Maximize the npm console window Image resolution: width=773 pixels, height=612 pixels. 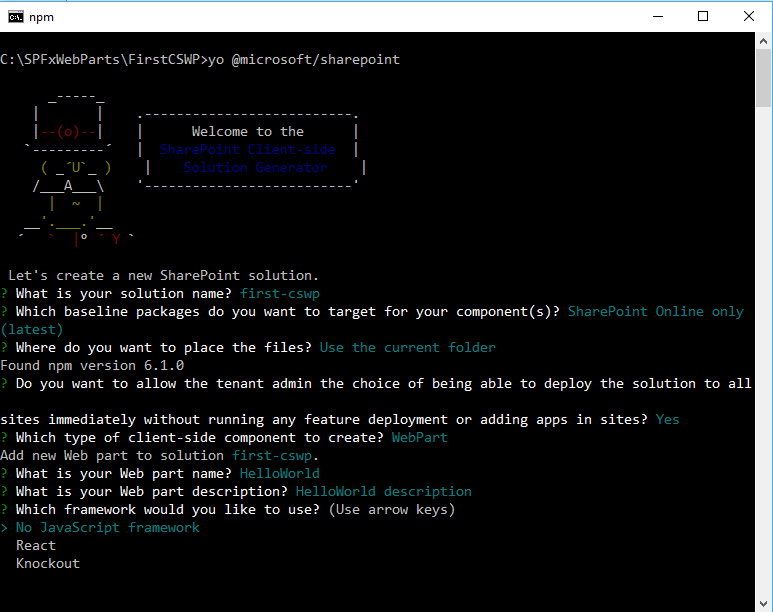703,16
